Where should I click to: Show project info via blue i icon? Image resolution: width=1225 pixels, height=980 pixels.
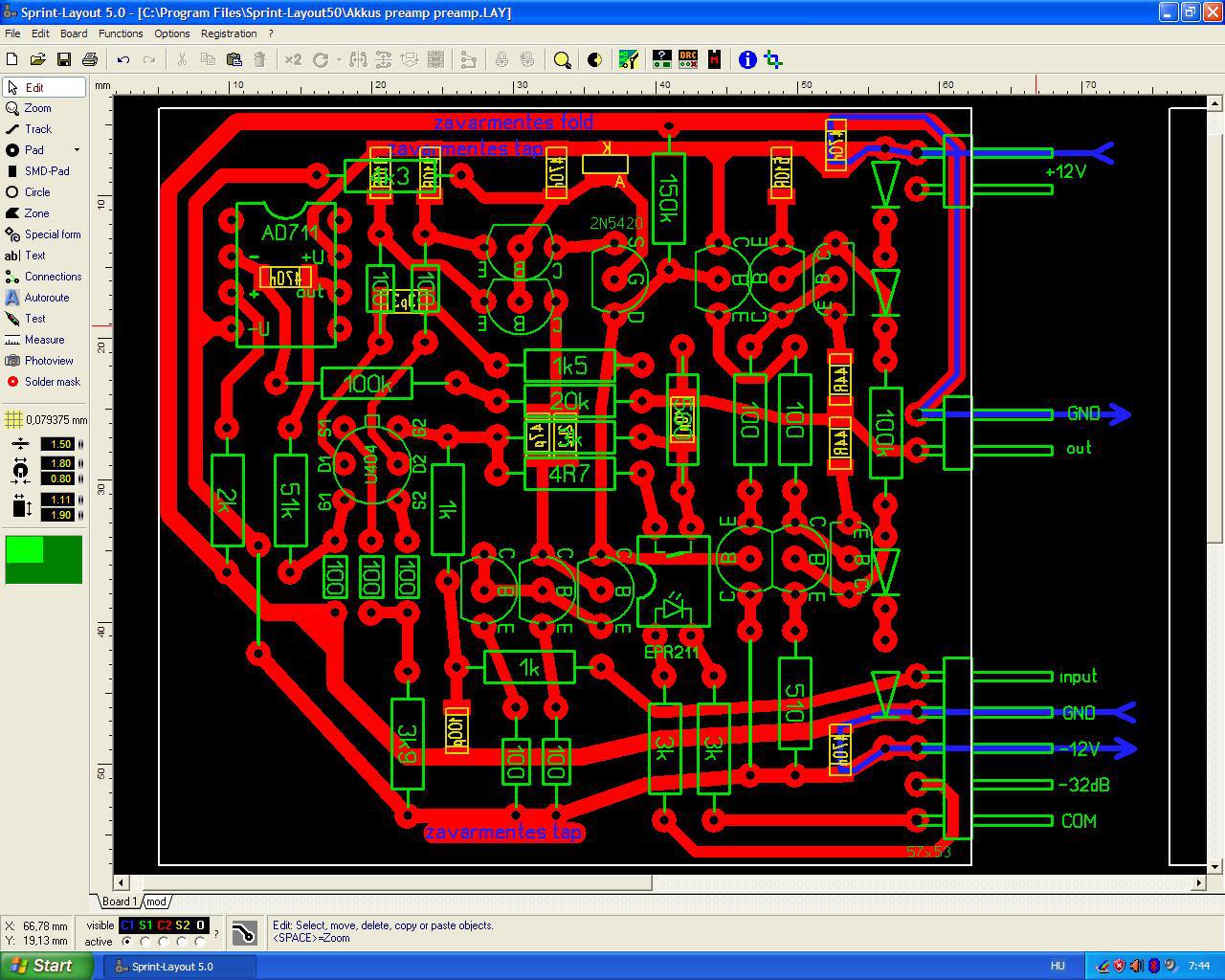pos(747,59)
